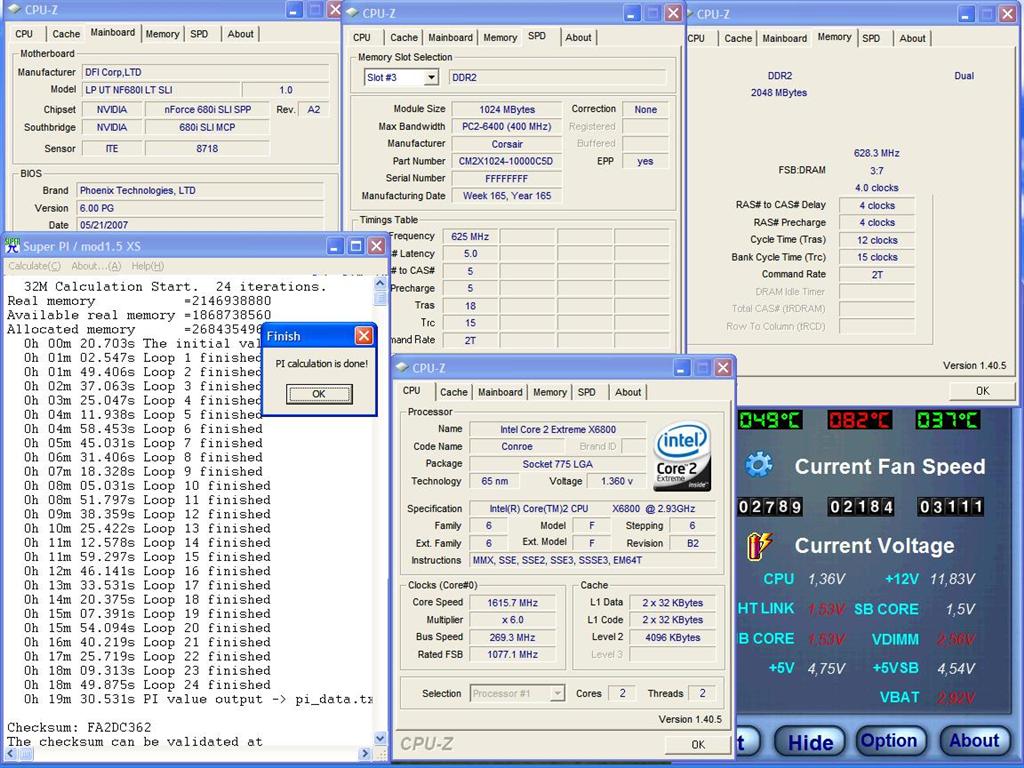
Task: Select the Mainboard tab in the Memory window
Action: coord(785,39)
